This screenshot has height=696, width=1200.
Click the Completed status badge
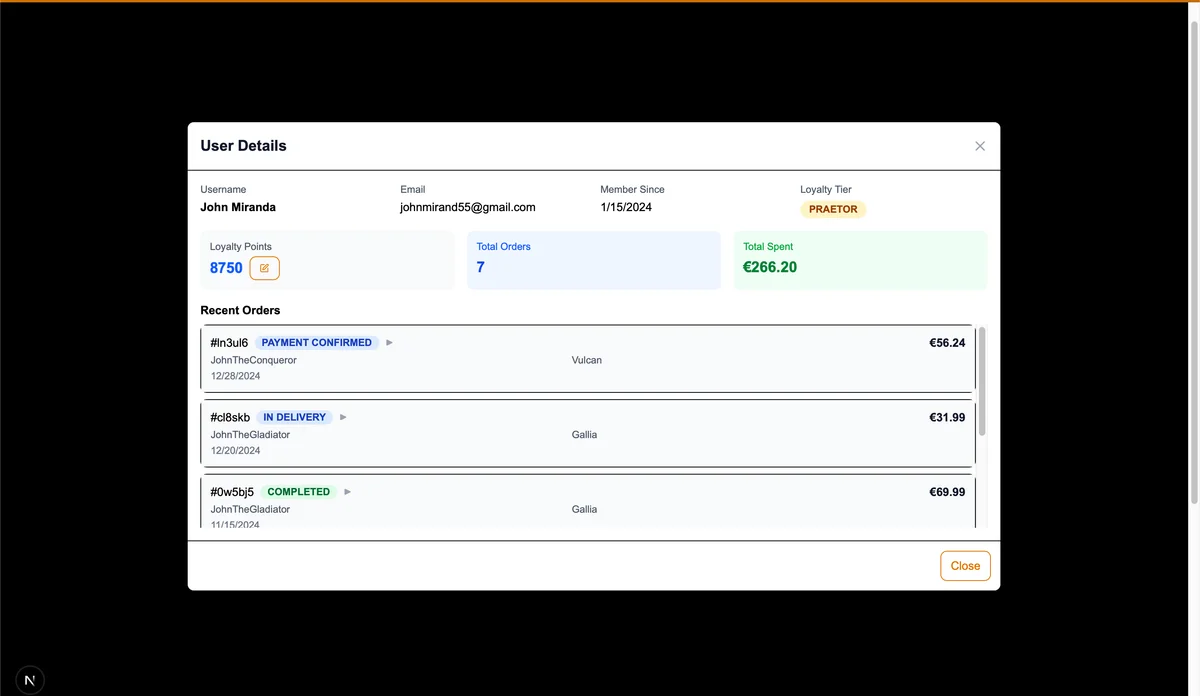[x=298, y=492]
